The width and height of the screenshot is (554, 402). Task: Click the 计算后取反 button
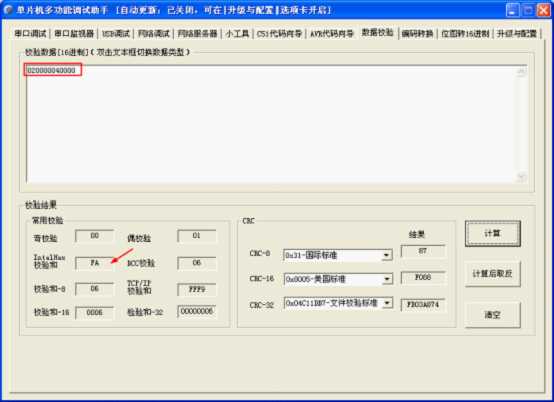click(x=493, y=274)
